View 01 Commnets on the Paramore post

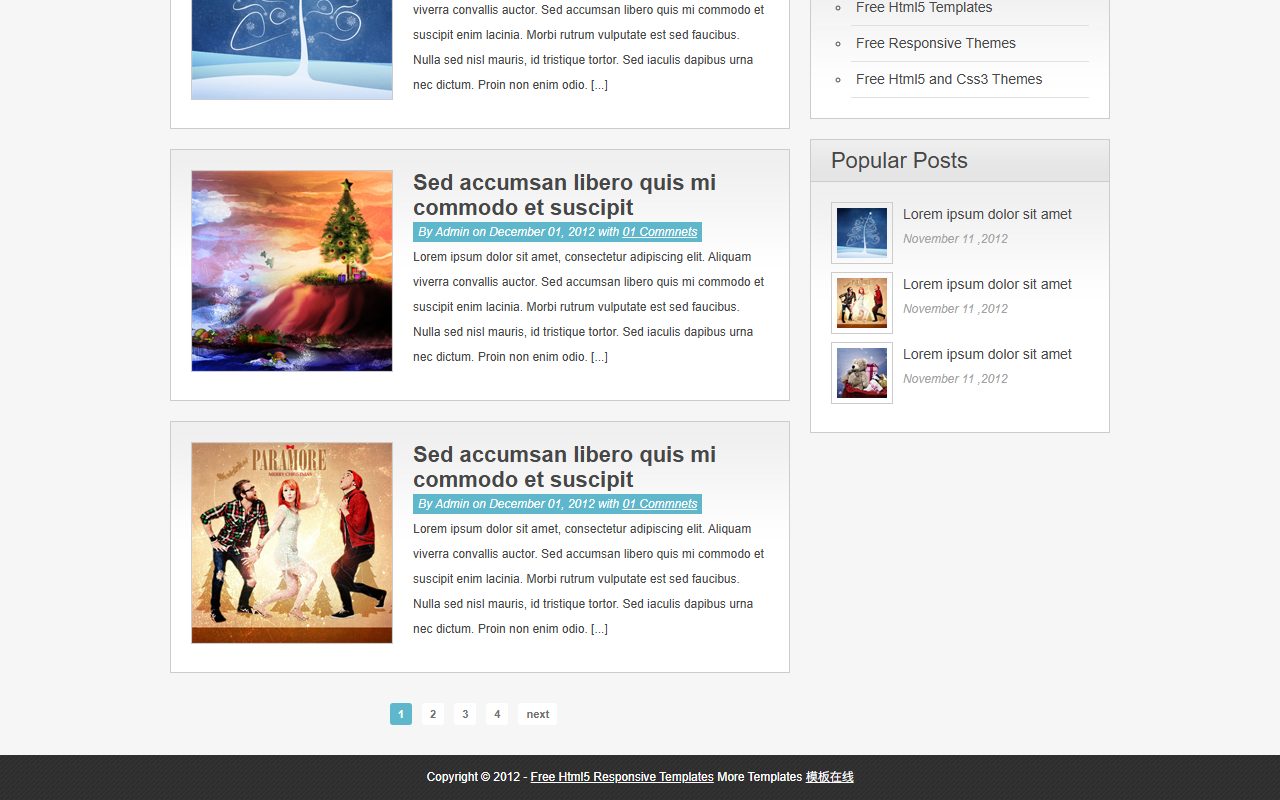click(660, 504)
